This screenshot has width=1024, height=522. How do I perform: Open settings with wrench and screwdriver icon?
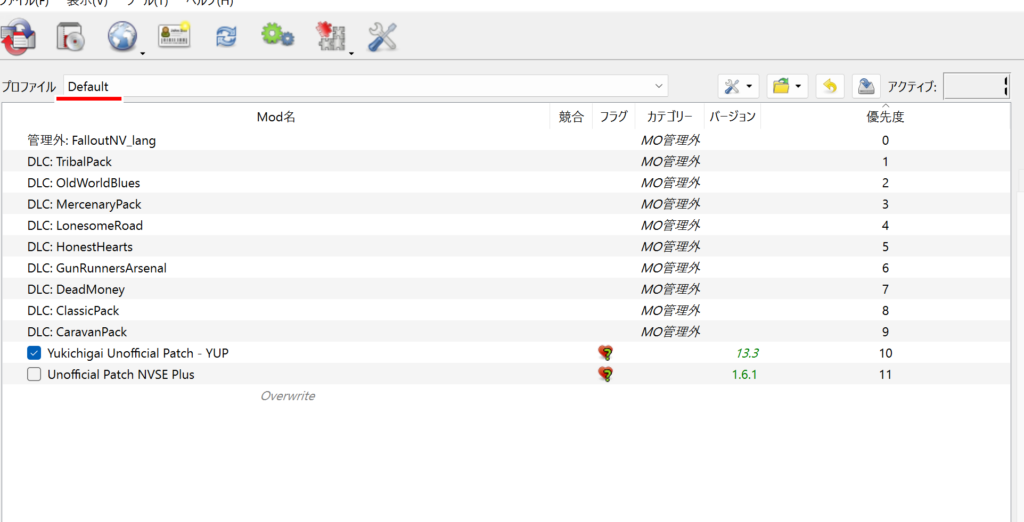coord(382,37)
